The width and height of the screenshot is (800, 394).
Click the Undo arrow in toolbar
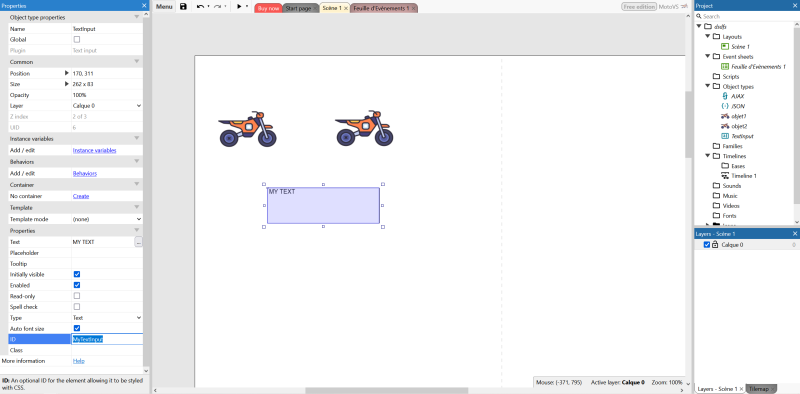coord(200,7)
